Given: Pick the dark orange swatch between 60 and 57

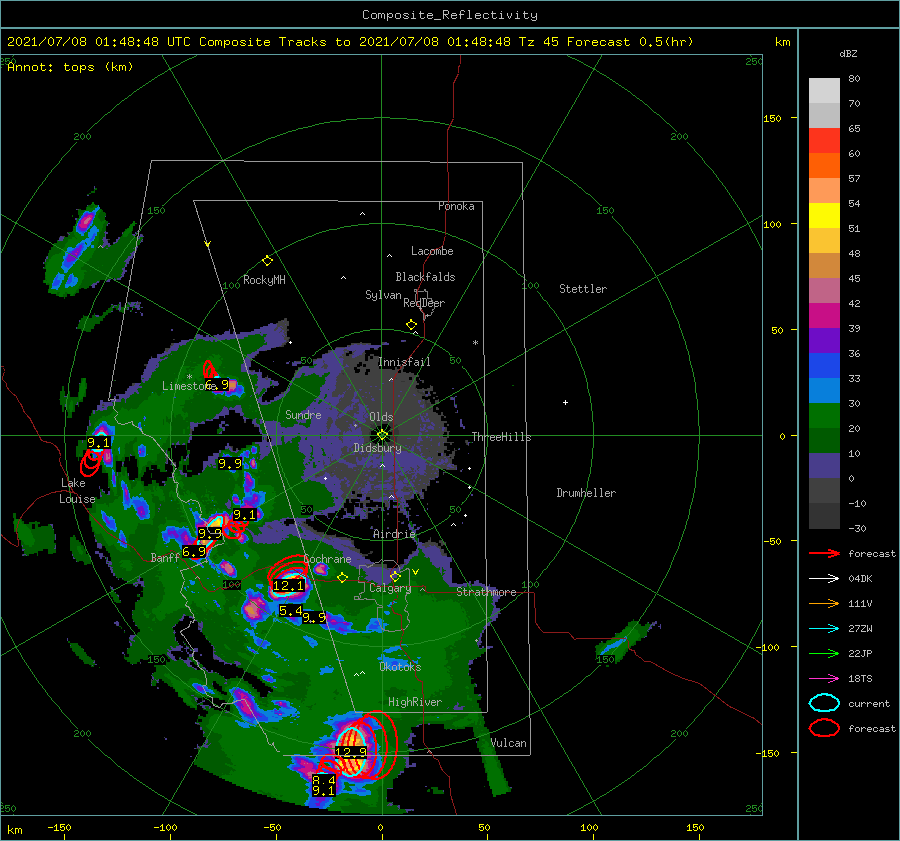Looking at the screenshot, I should coord(824,165).
